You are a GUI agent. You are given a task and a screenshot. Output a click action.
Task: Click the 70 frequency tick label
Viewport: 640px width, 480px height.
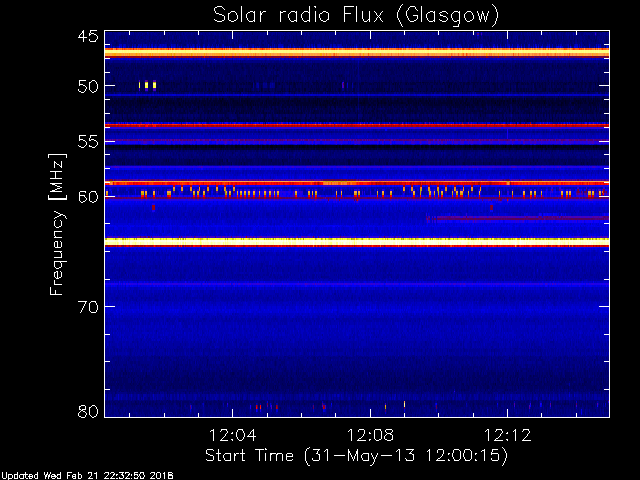coord(88,307)
